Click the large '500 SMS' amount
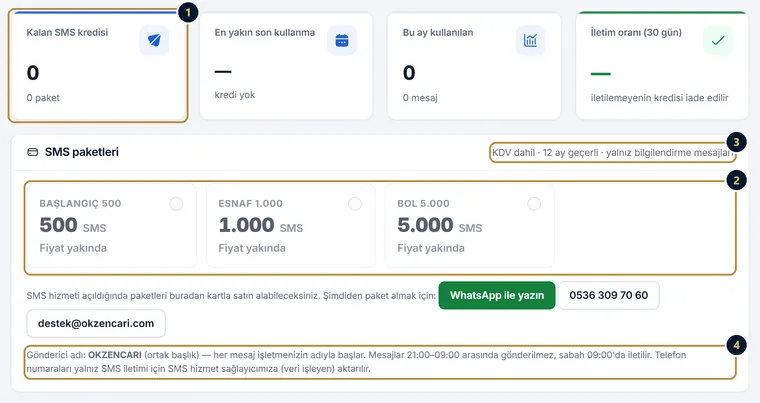This screenshot has width=760, height=403. point(73,226)
